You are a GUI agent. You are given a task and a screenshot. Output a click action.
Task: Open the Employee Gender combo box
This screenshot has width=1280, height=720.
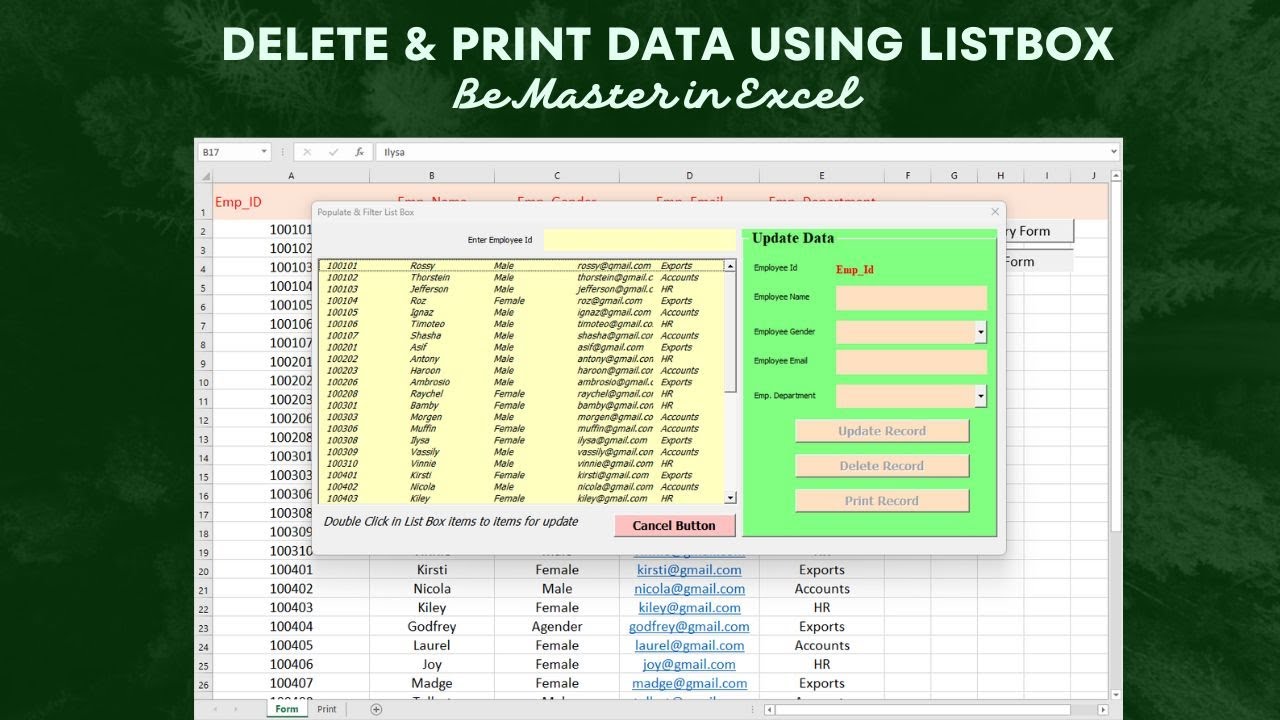[980, 332]
